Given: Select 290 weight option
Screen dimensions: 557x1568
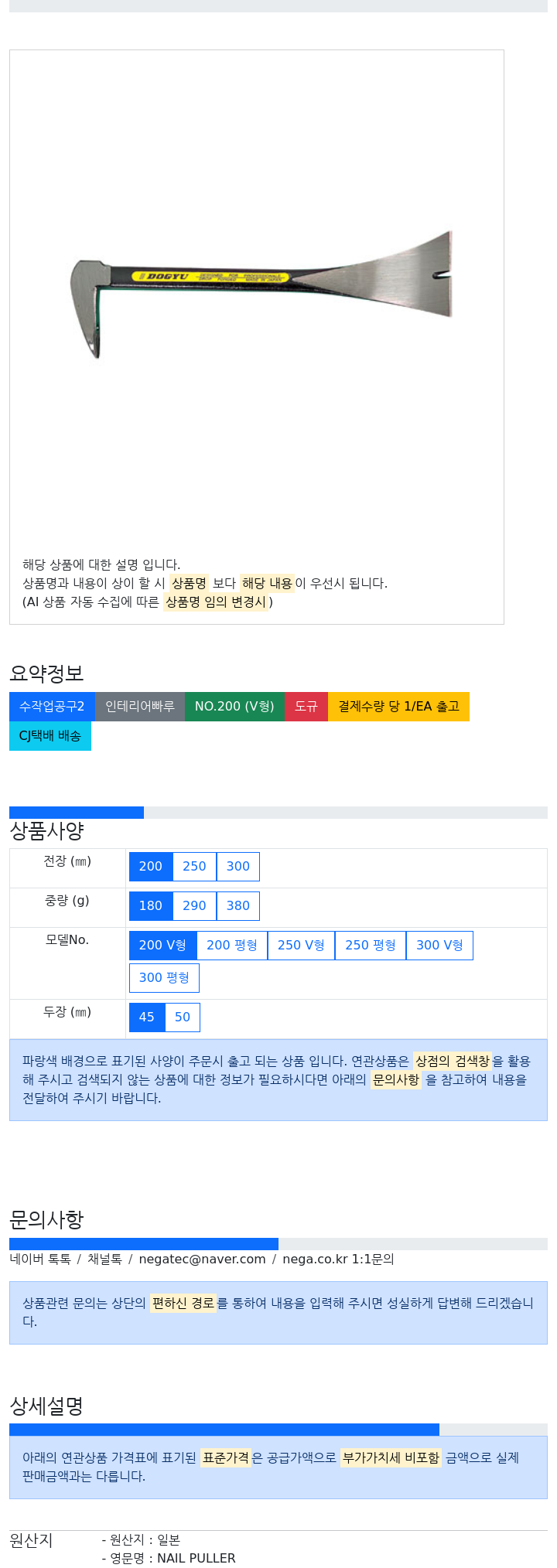Looking at the screenshot, I should click(x=194, y=906).
